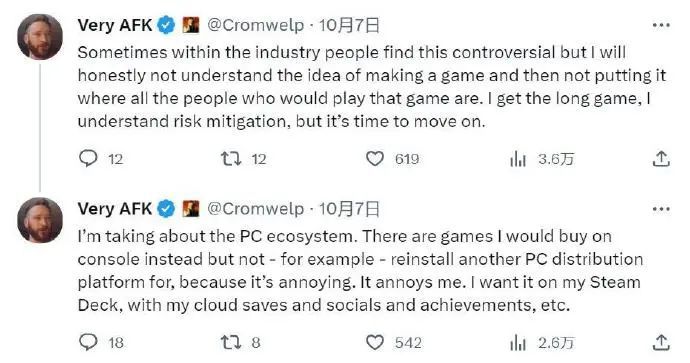This screenshot has height=363, width=690.
Task: Open @Cromwelp handle in second tweet
Action: tap(255, 209)
